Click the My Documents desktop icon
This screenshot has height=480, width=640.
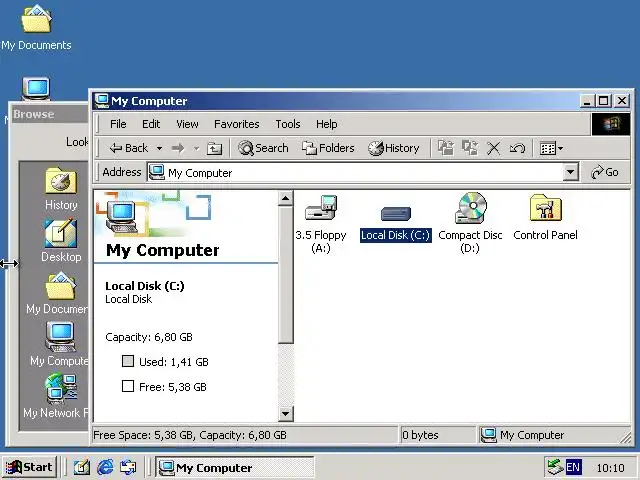pos(36,28)
